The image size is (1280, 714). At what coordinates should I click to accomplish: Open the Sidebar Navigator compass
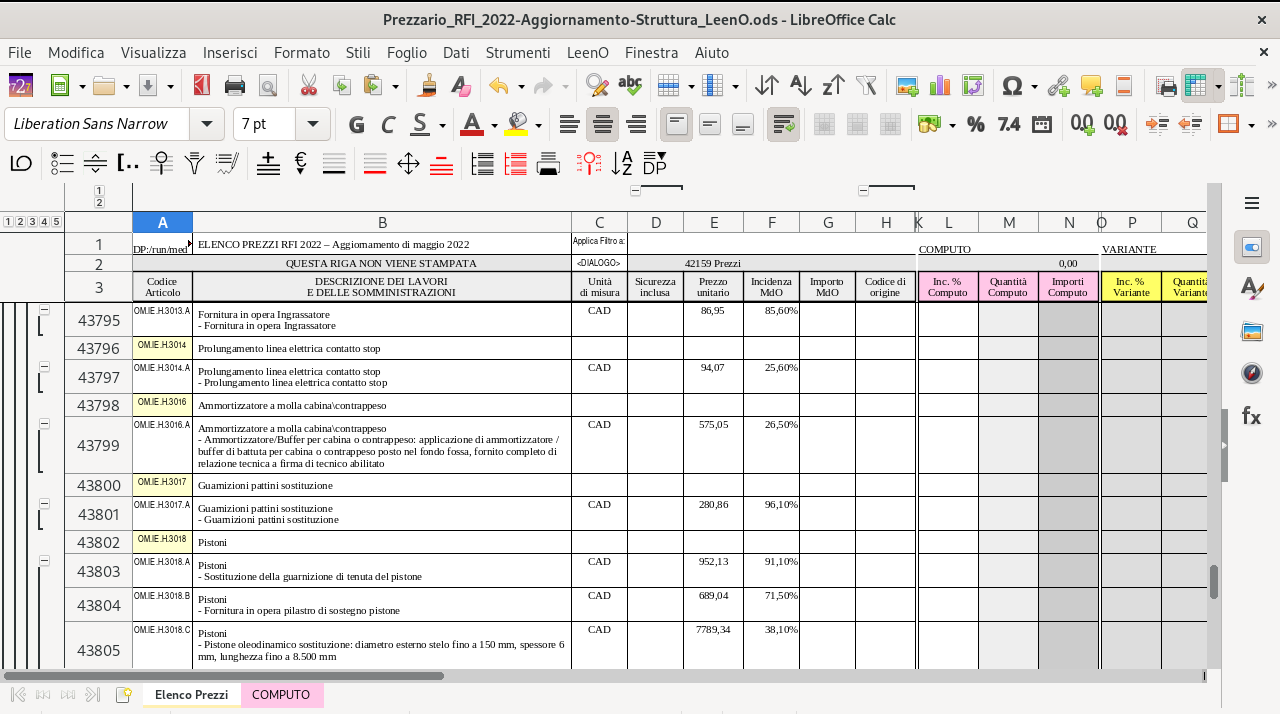1252,373
